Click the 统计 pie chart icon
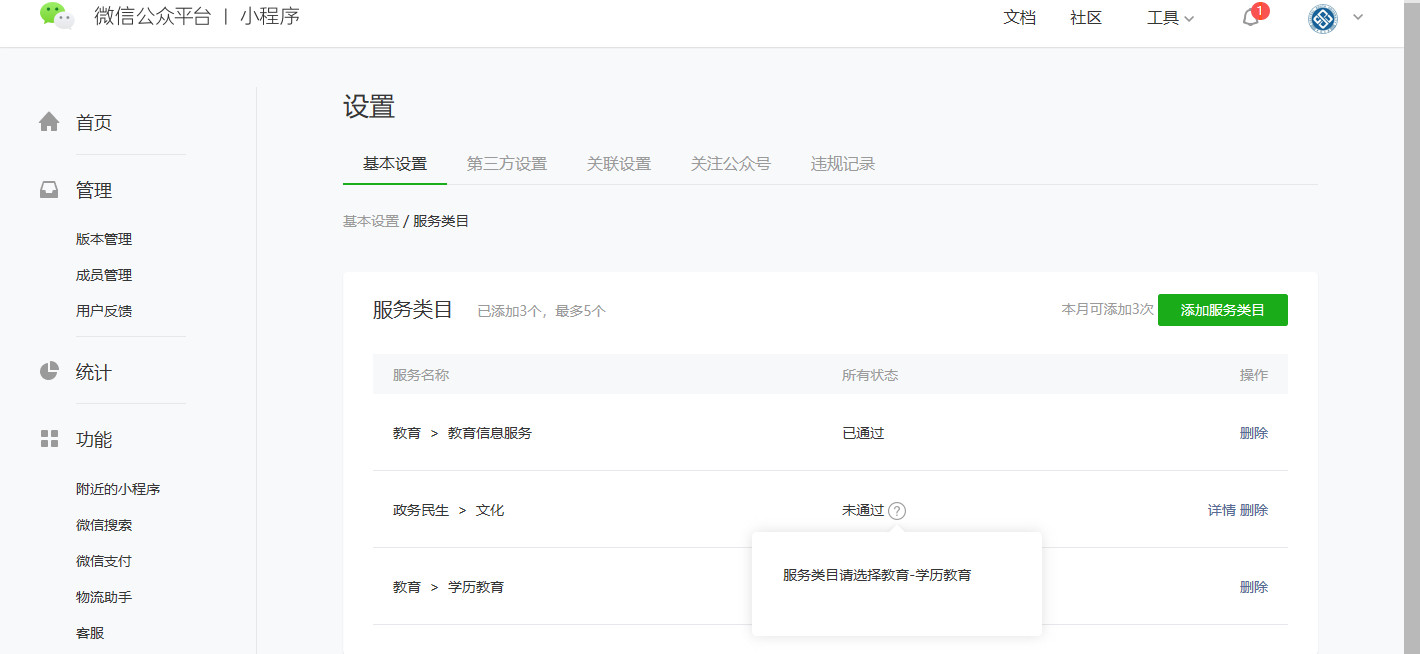Viewport: 1420px width, 654px height. tap(49, 371)
